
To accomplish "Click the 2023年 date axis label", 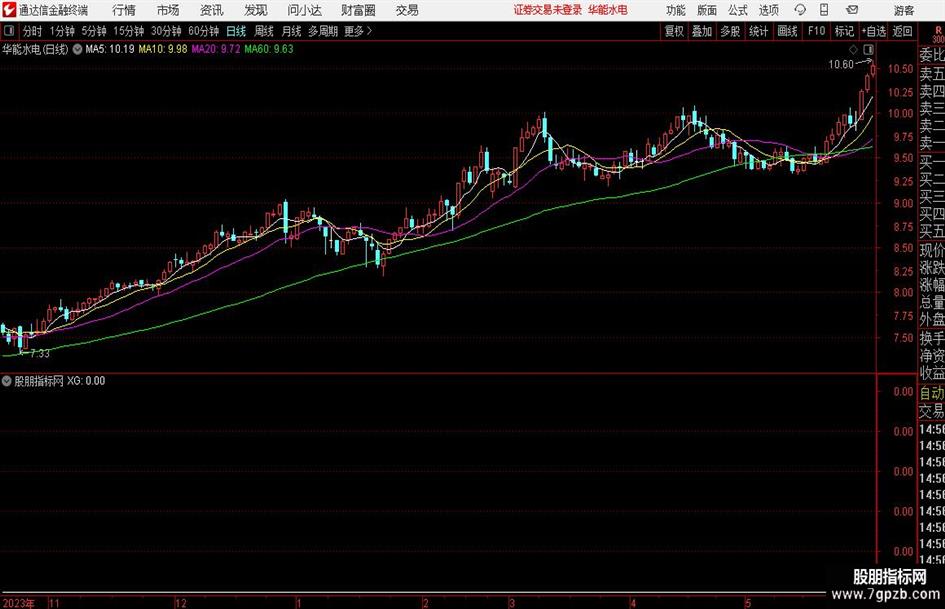I will click(x=19, y=603).
